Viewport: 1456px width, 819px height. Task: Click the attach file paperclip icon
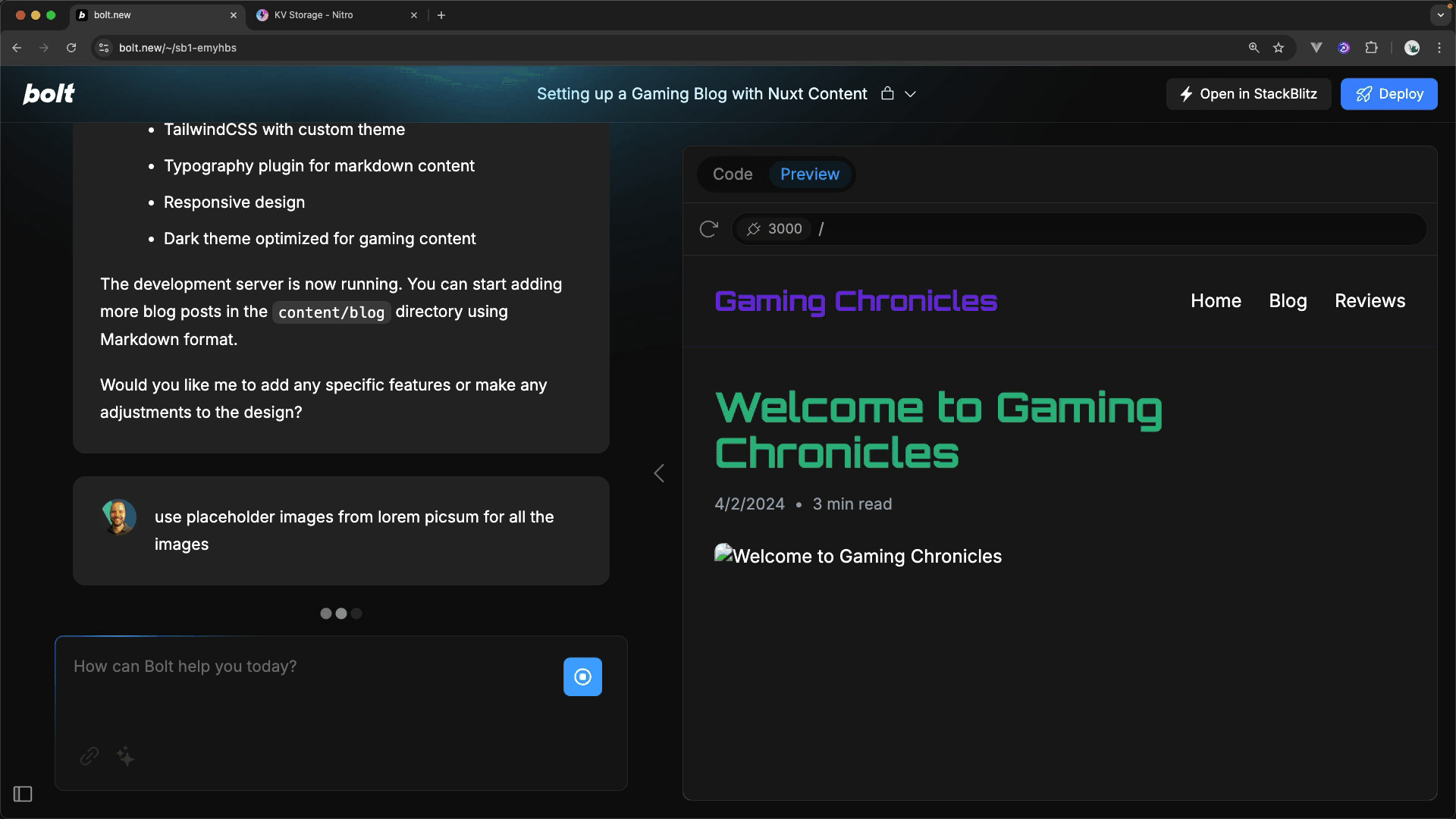point(89,756)
